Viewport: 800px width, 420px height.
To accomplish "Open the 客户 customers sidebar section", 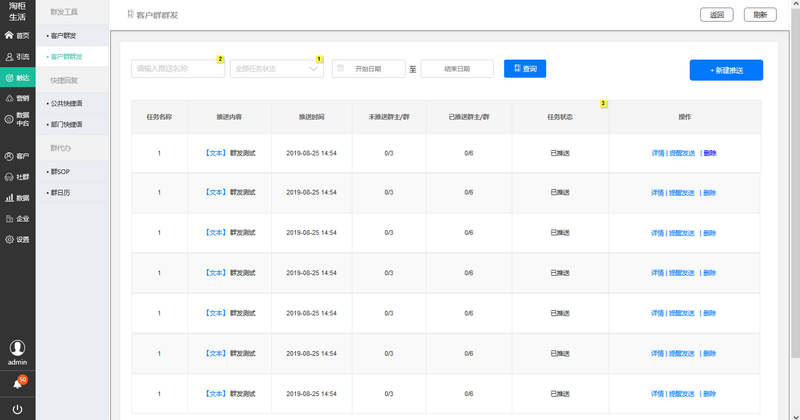I will point(17,156).
